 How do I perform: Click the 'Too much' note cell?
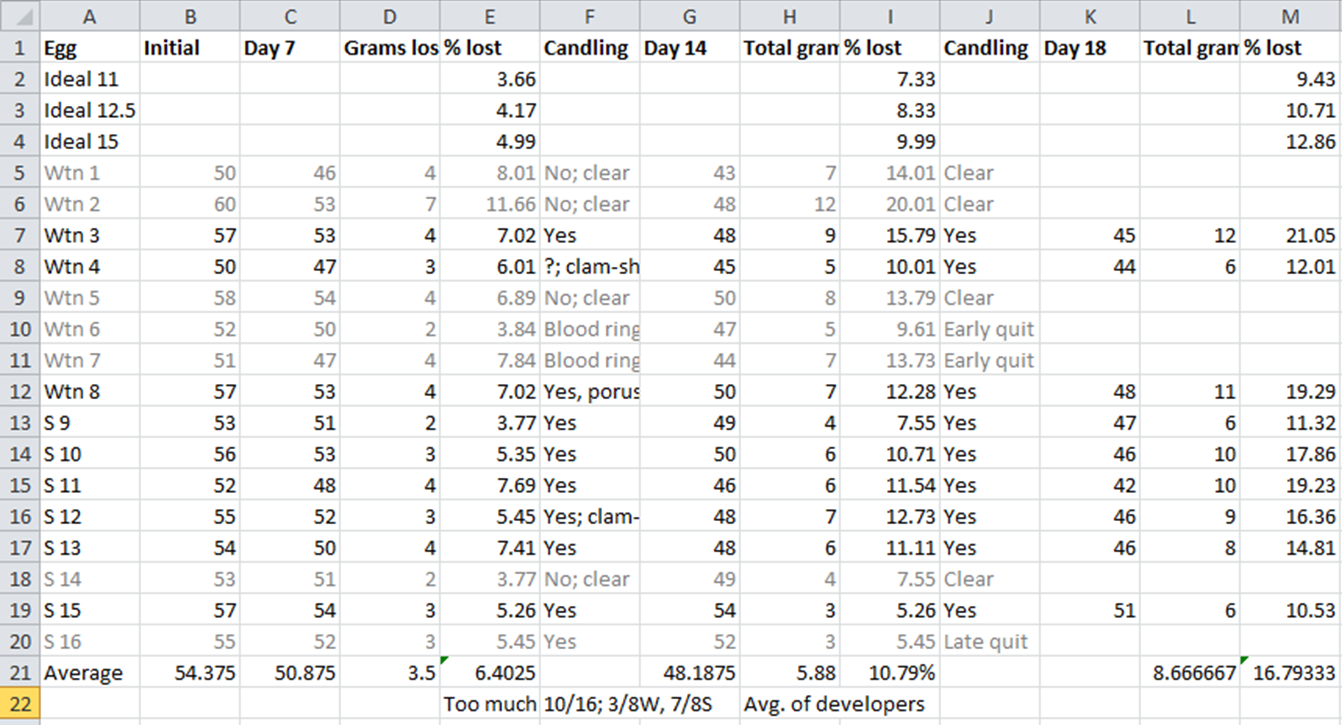point(490,704)
